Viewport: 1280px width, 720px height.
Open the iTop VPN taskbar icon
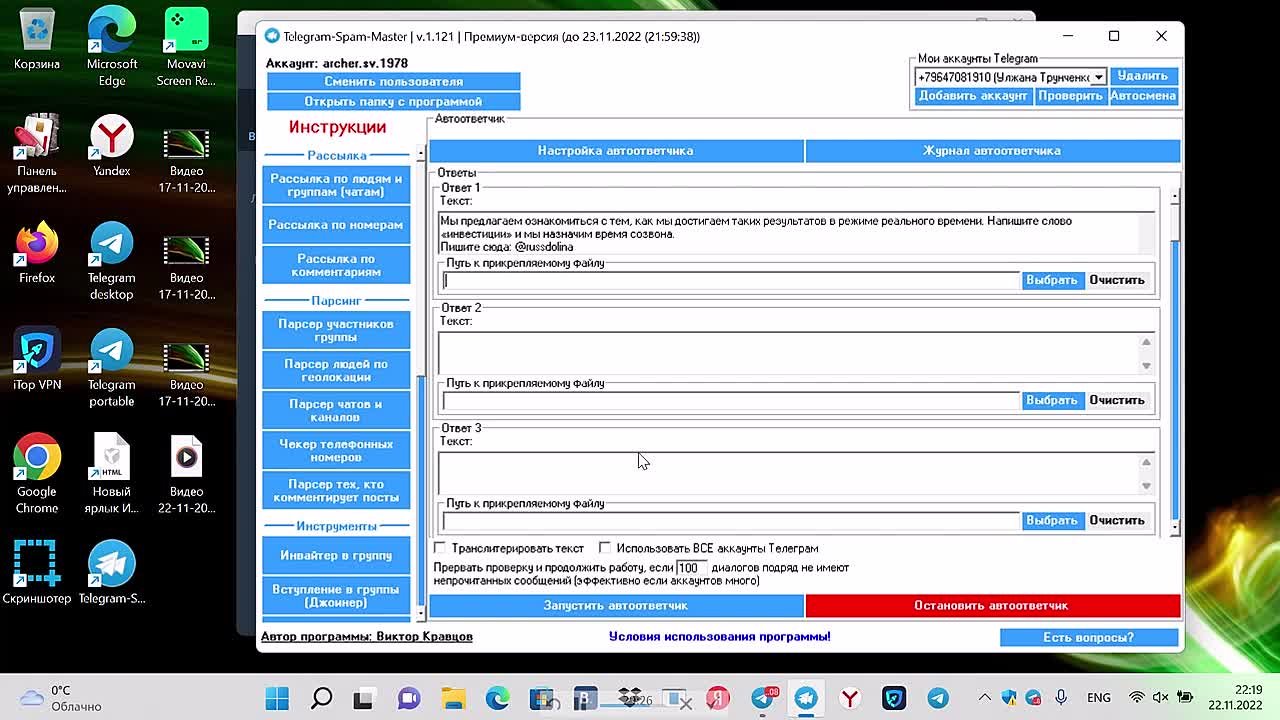(893, 698)
